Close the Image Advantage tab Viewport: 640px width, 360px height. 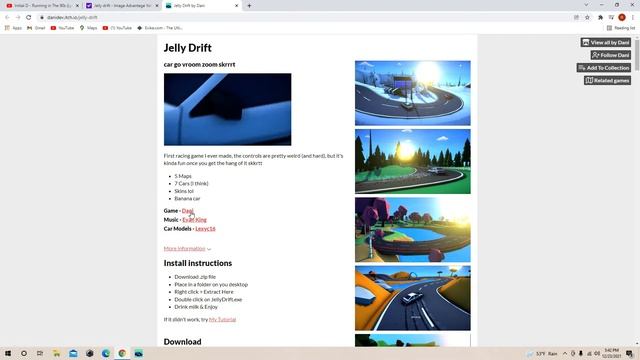[x=157, y=6]
